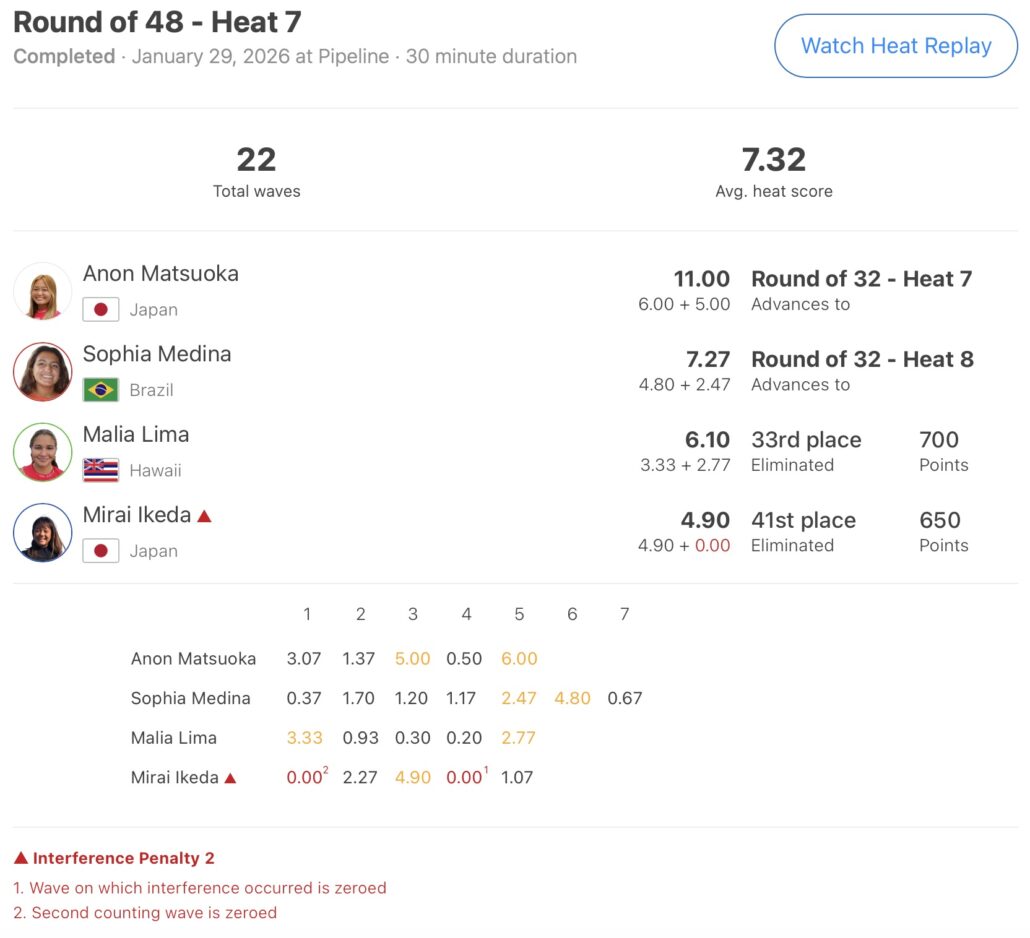Open Anon Matsuoka's profile photo

pyautogui.click(x=43, y=291)
